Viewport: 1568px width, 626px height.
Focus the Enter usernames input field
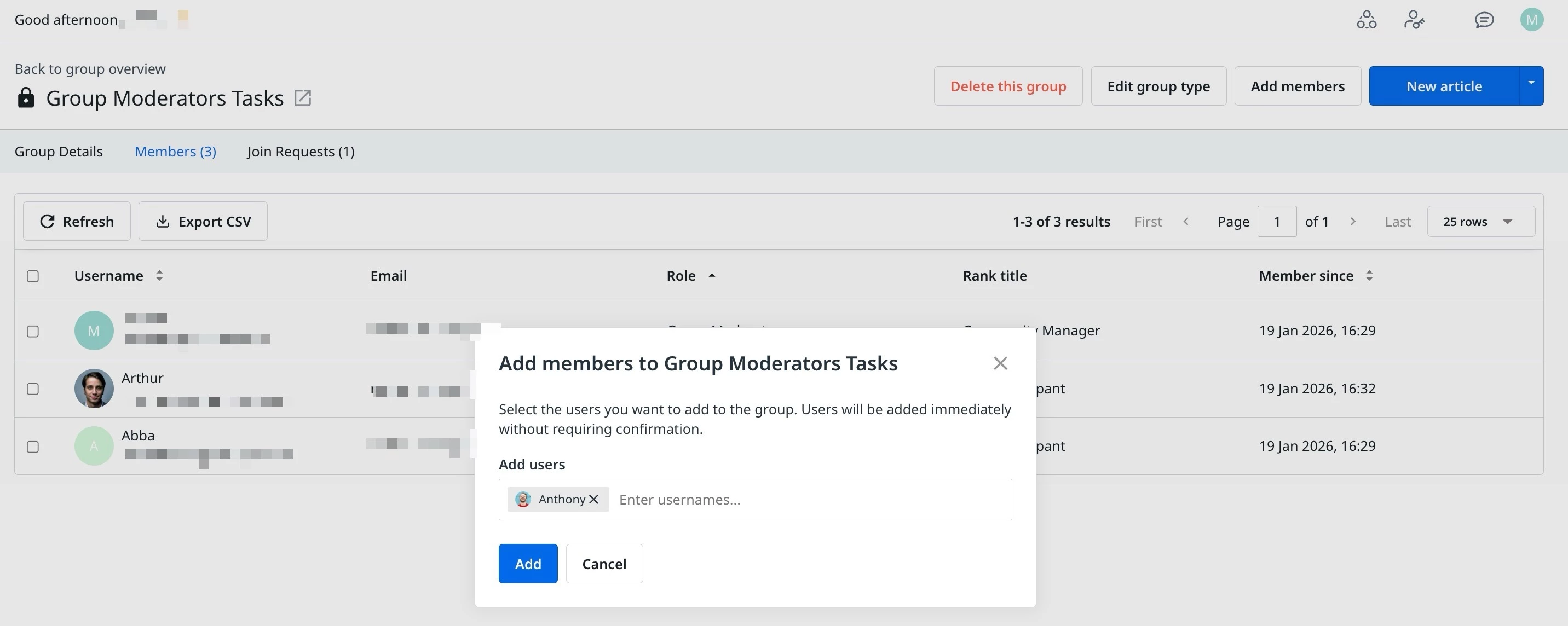pos(810,500)
